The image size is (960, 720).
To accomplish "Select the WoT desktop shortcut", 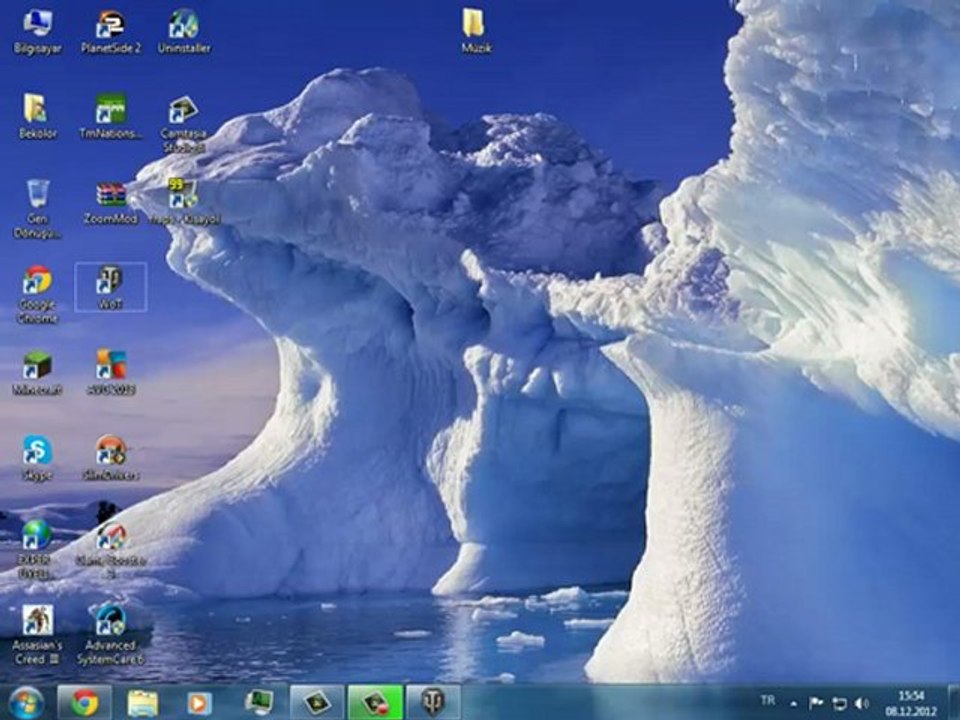I will click(111, 287).
